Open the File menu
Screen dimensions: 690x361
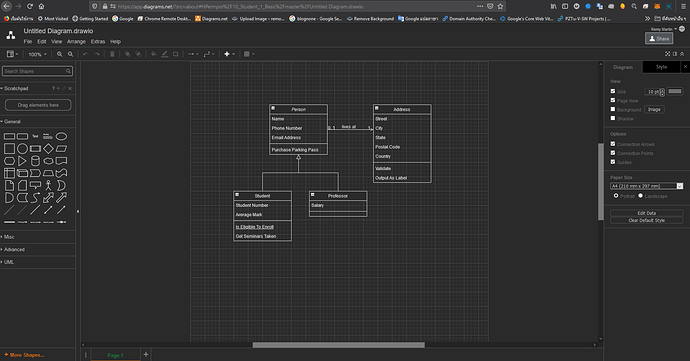[x=28, y=41]
